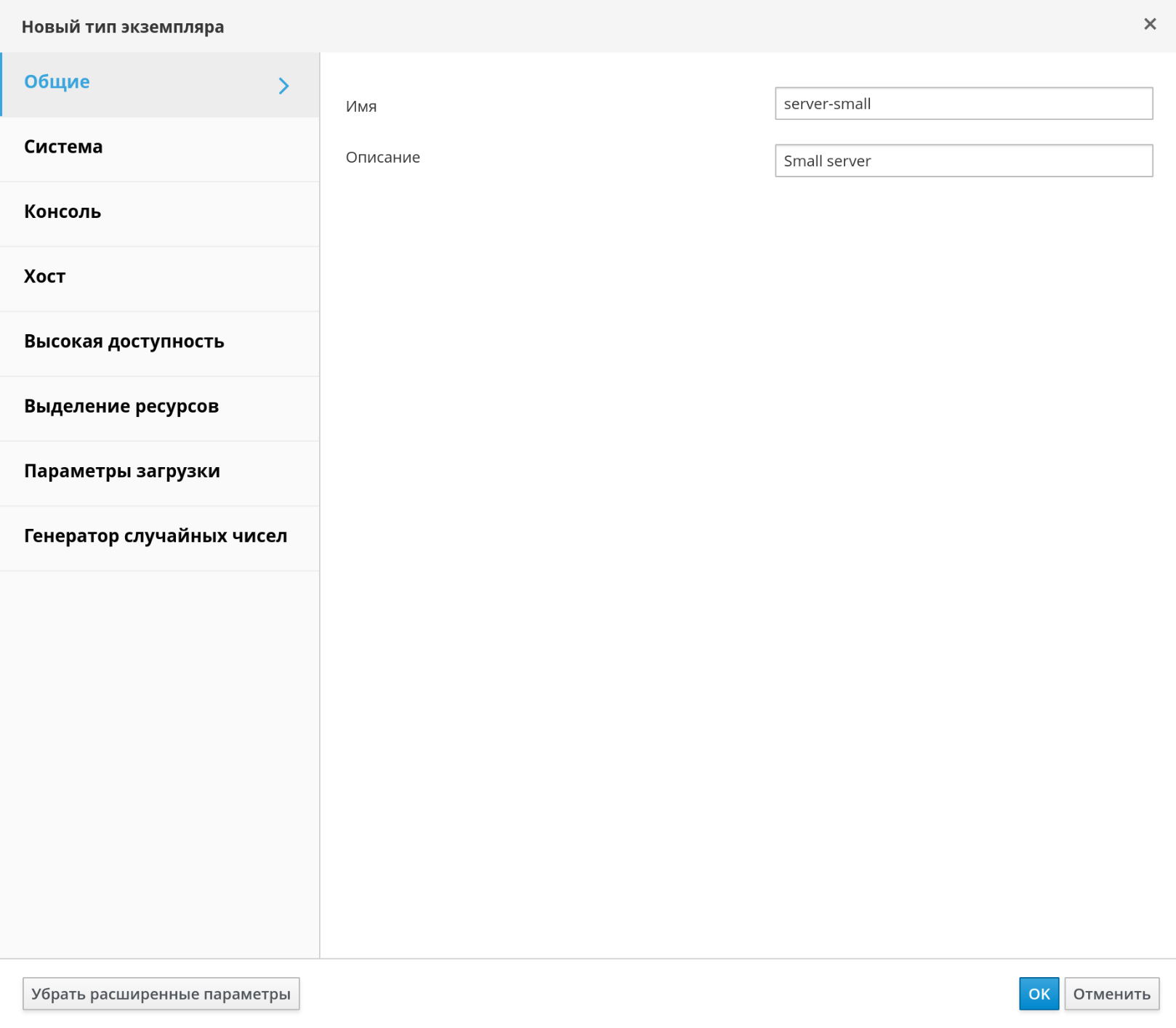Open the Консоль section
The width and height of the screenshot is (1176, 1028).
tap(63, 211)
